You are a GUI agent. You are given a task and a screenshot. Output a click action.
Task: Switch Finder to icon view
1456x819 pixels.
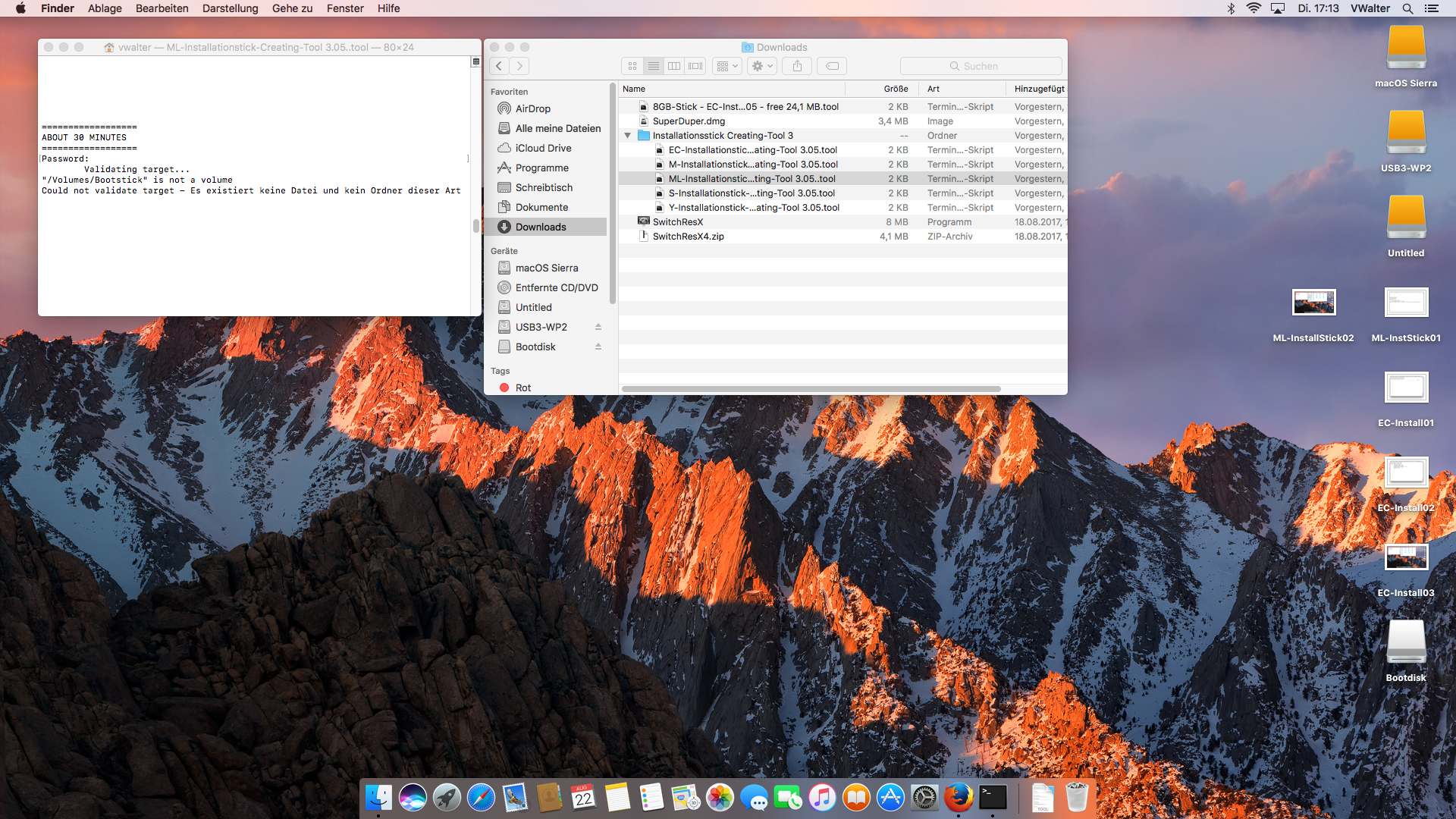coord(632,66)
